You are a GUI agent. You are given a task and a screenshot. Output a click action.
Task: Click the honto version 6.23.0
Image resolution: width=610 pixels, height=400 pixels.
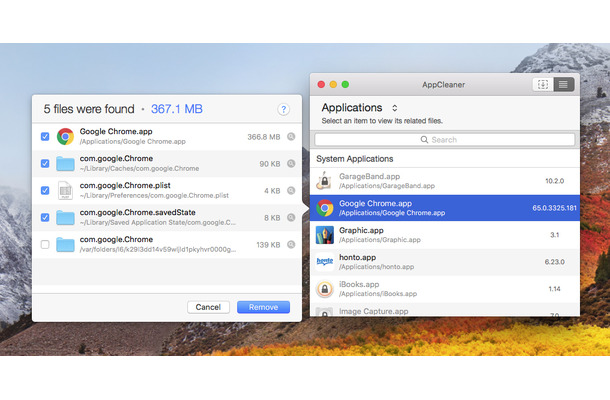click(x=554, y=262)
